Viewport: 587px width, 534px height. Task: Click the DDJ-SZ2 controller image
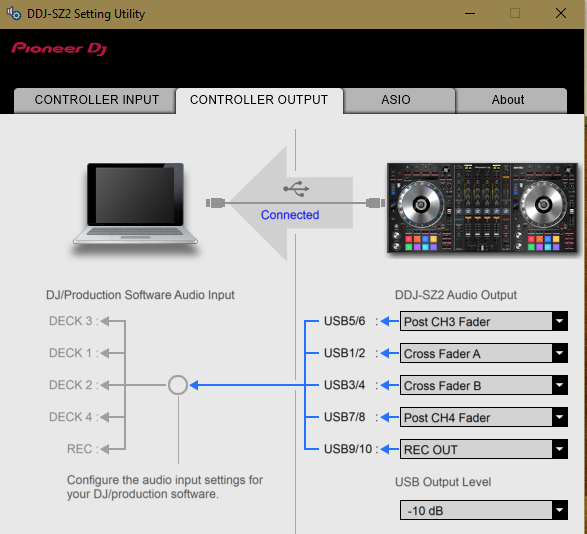482,208
